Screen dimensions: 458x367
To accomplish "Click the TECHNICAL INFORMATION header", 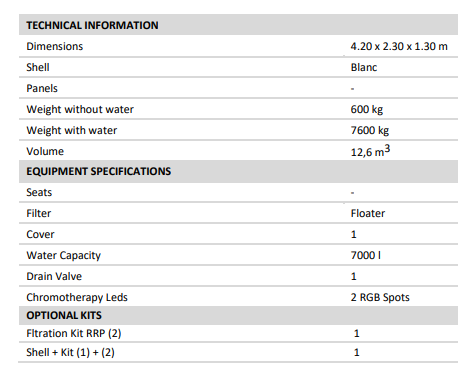I will (x=92, y=25).
